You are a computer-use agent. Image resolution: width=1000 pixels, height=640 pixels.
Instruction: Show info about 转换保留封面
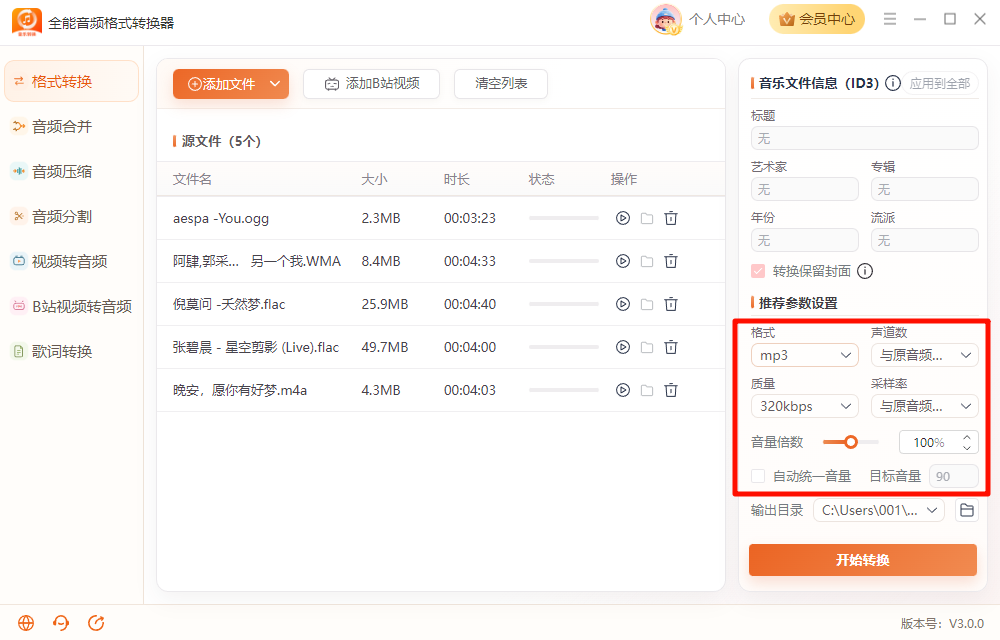tap(865, 271)
